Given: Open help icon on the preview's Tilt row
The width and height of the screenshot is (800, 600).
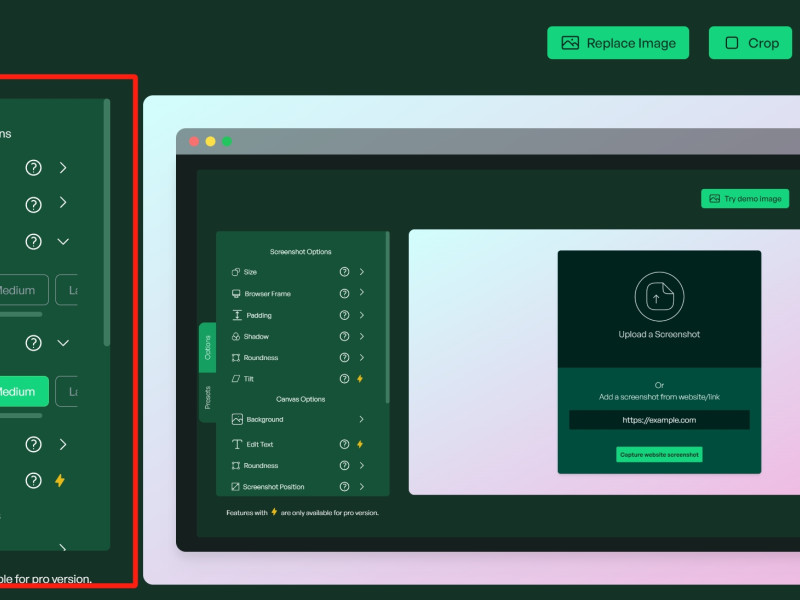Looking at the screenshot, I should 344,379.
